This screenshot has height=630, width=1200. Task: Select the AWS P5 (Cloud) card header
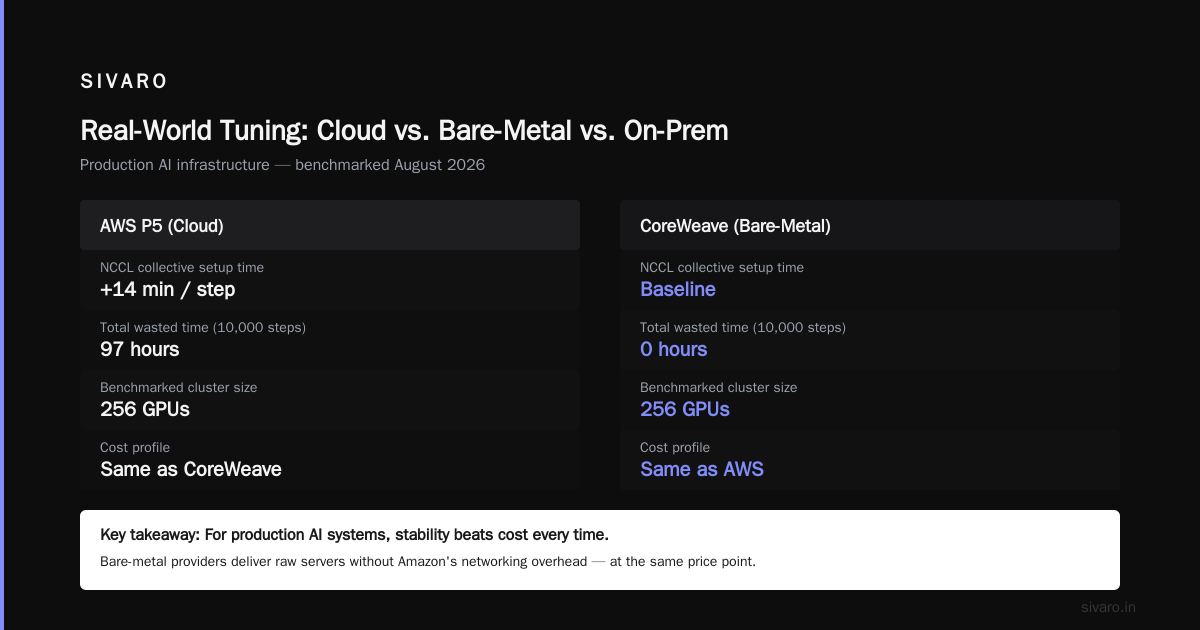(330, 226)
